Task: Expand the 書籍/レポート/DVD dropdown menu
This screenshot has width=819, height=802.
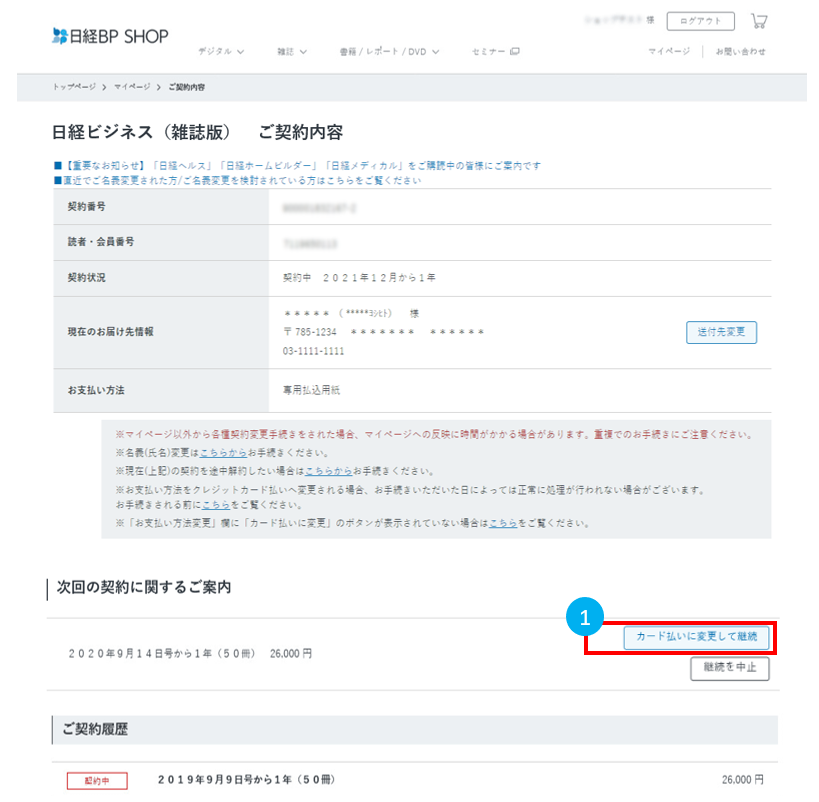Action: (389, 51)
